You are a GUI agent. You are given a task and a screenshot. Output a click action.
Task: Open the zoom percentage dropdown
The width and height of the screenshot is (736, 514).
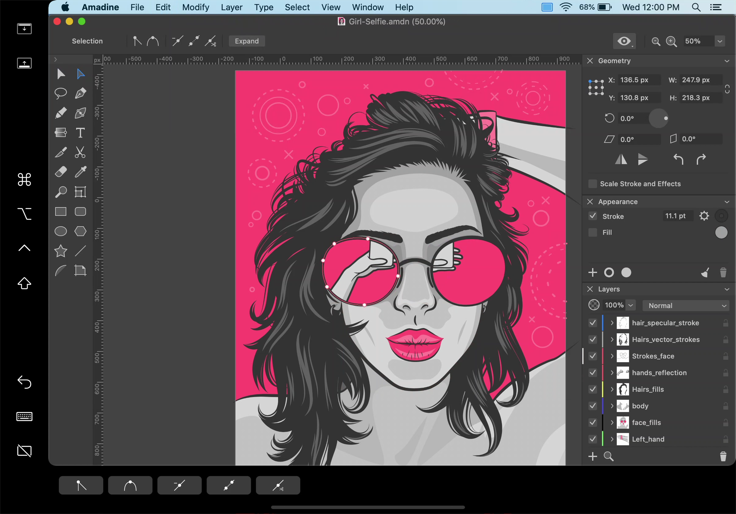(x=720, y=42)
